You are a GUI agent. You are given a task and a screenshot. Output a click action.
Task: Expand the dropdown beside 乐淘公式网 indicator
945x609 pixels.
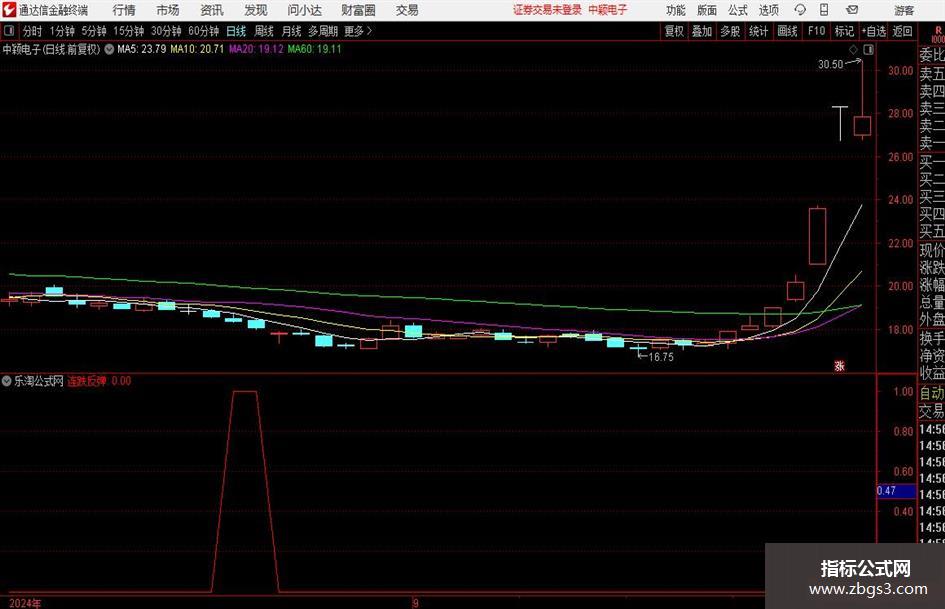click(x=7, y=381)
